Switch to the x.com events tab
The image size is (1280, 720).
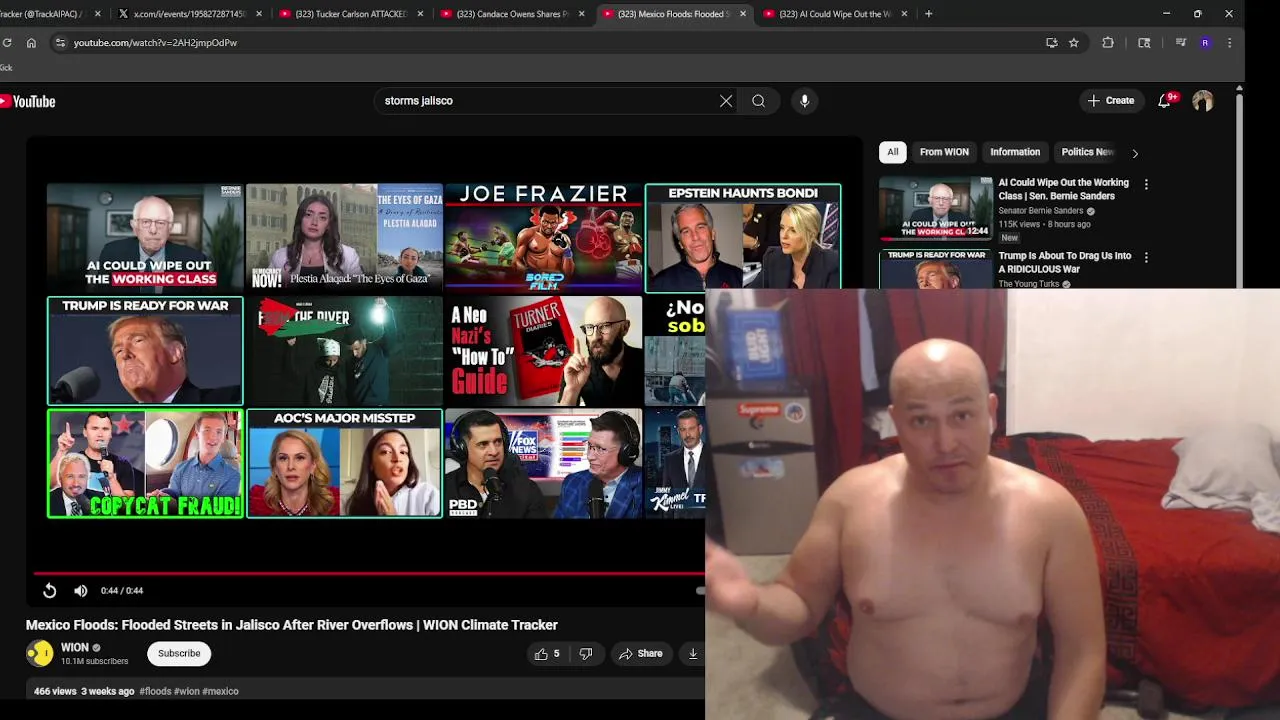point(188,14)
